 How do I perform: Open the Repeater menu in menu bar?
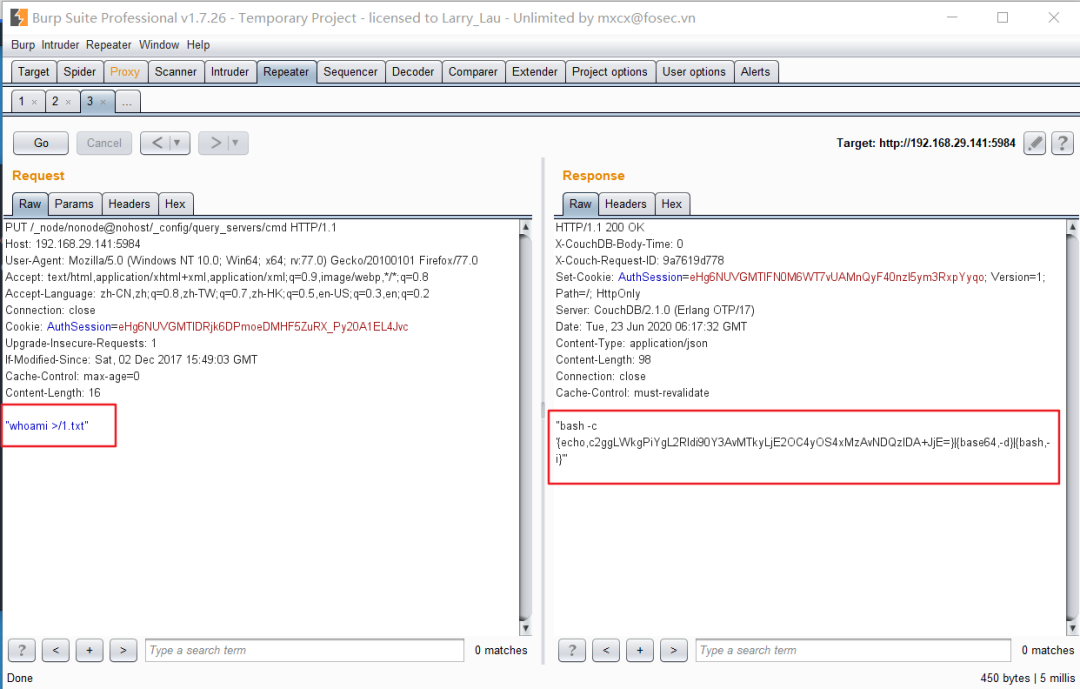click(x=108, y=45)
